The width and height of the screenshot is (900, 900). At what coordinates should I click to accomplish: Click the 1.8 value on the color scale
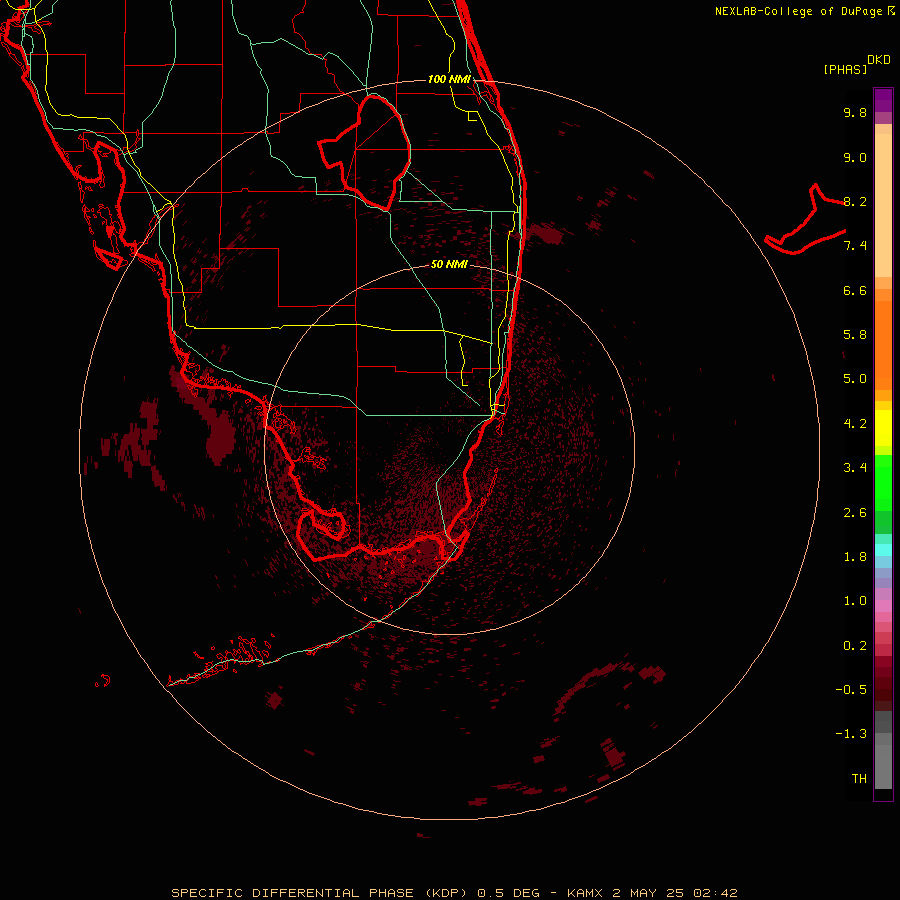tap(855, 557)
